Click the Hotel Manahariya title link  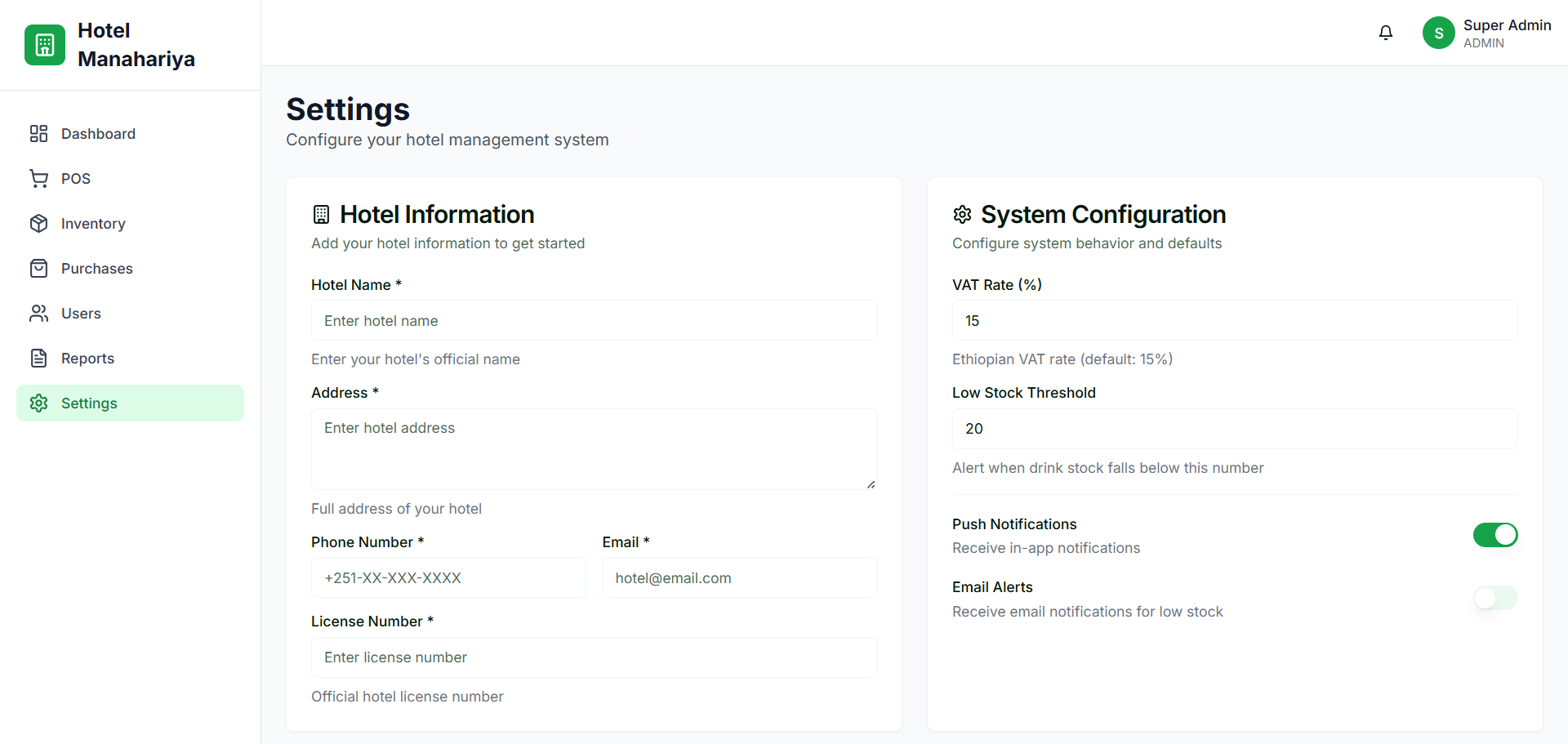(x=136, y=45)
